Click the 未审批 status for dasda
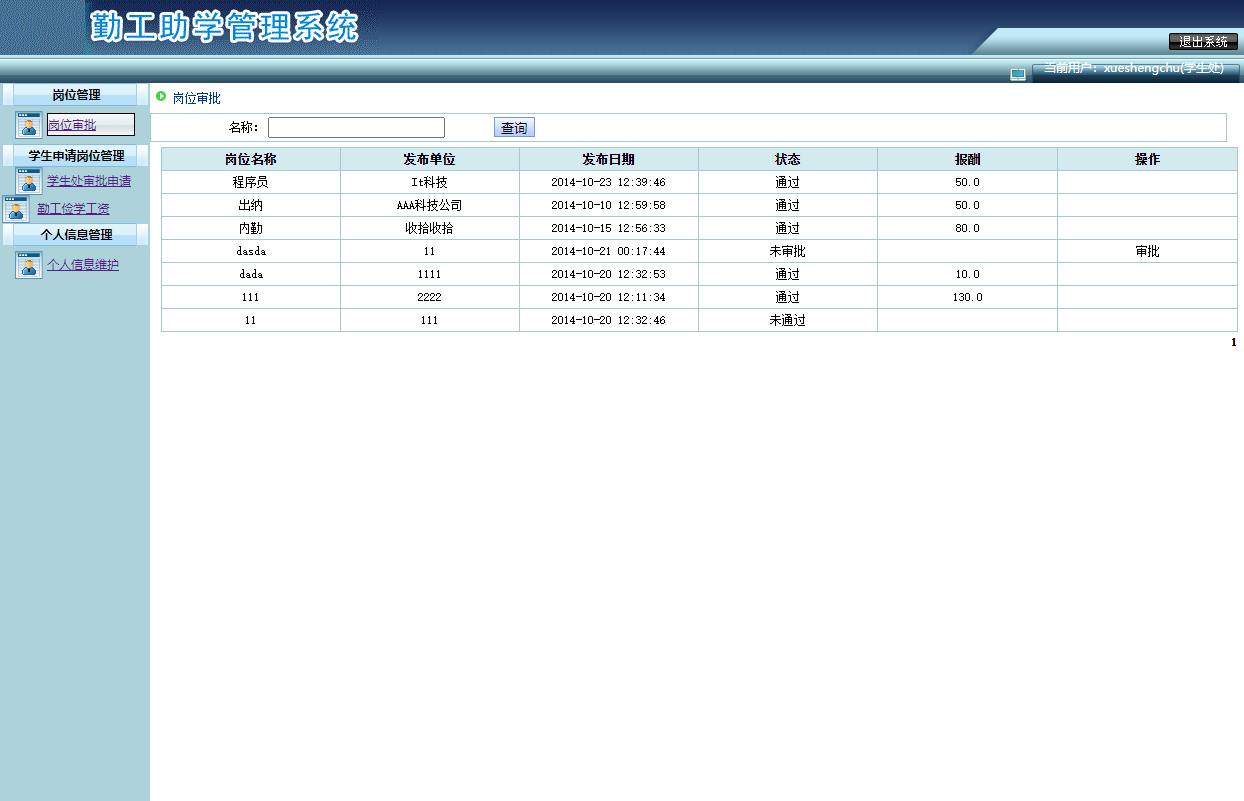Image resolution: width=1244 pixels, height=801 pixels. (786, 251)
